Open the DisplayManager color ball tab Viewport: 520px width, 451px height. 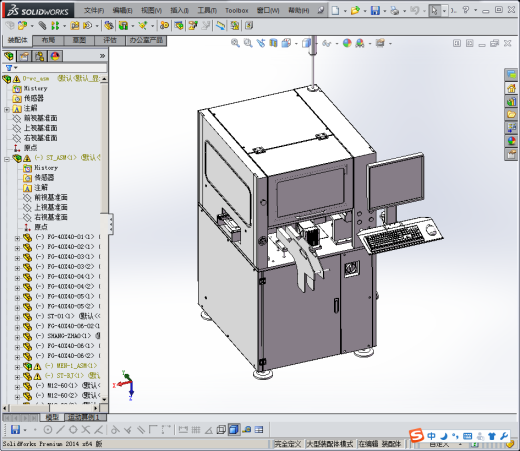(55, 56)
